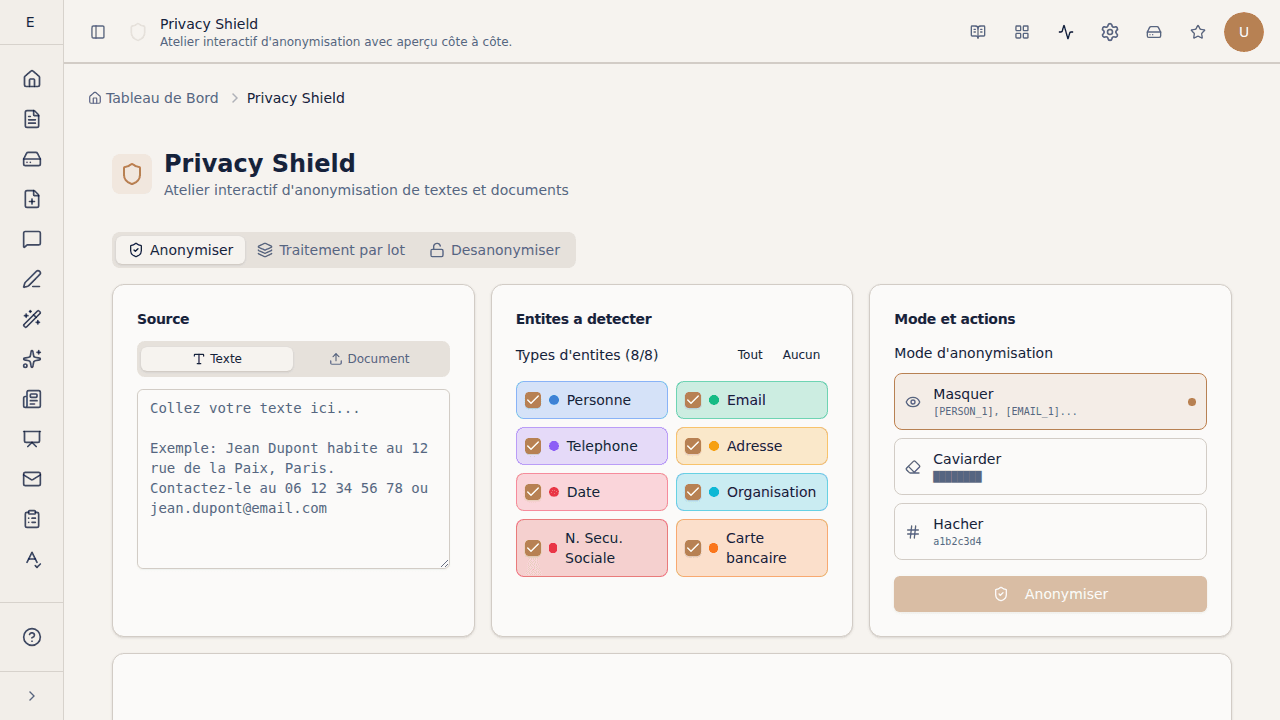Click in the source text area
Screen dimensions: 1280x720
(x=293, y=479)
